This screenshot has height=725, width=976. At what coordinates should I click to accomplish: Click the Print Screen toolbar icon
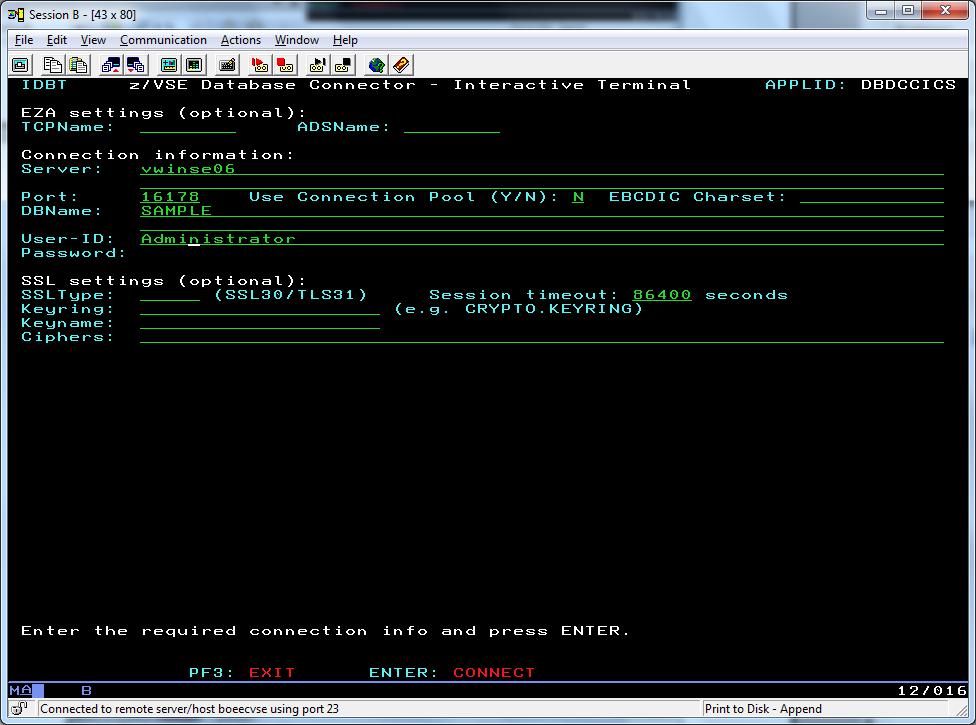(x=20, y=65)
